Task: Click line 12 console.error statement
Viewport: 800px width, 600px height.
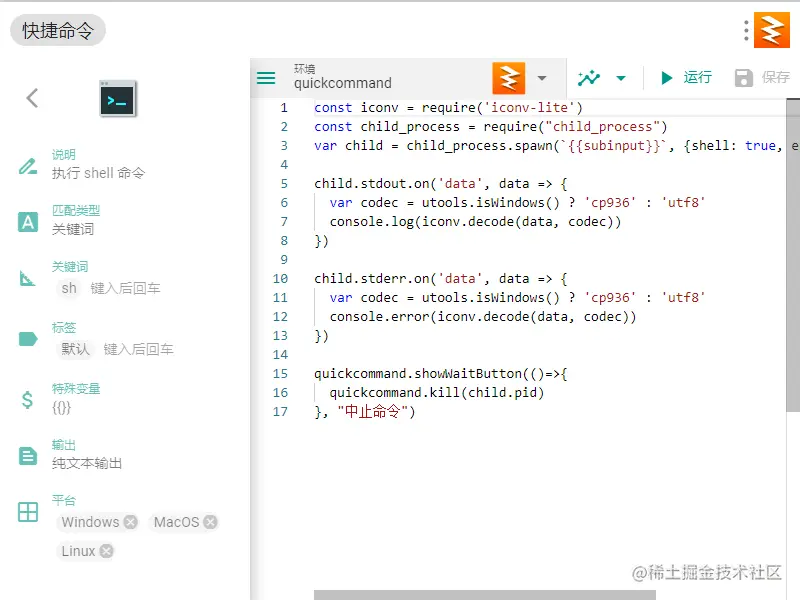Action: (x=483, y=317)
